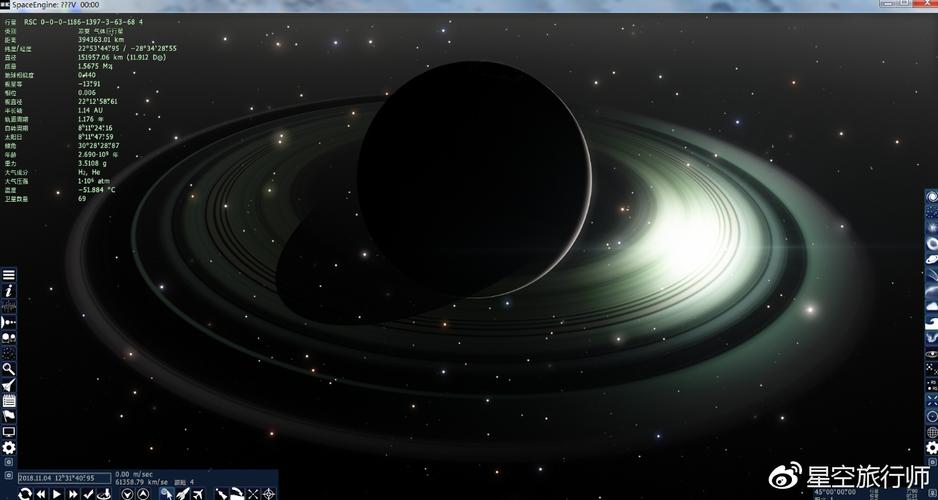Viewport: 938px width, 500px height.
Task: Click the 0.00 m/sec speed readout
Action: tap(134, 474)
